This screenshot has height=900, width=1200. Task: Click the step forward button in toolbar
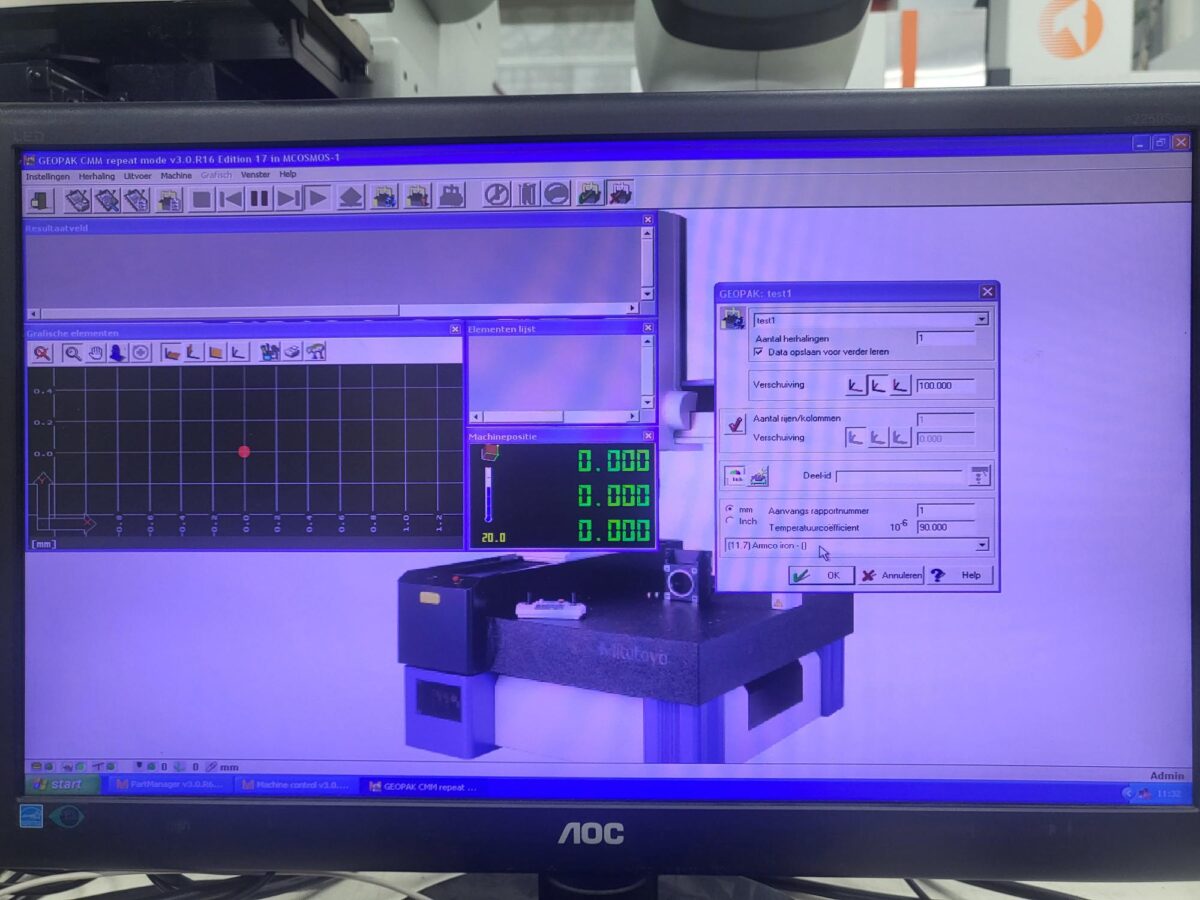click(289, 199)
